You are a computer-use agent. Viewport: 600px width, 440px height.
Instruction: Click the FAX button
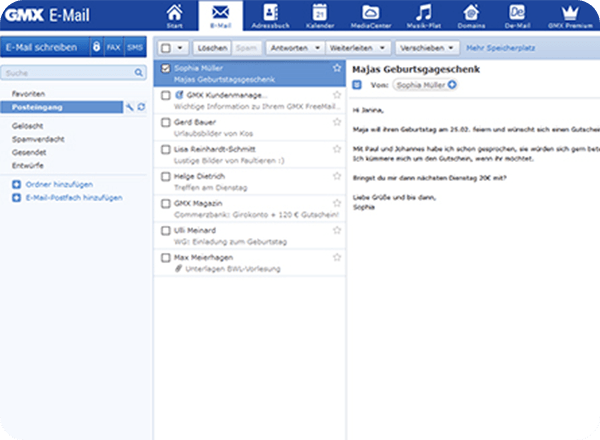pos(113,47)
